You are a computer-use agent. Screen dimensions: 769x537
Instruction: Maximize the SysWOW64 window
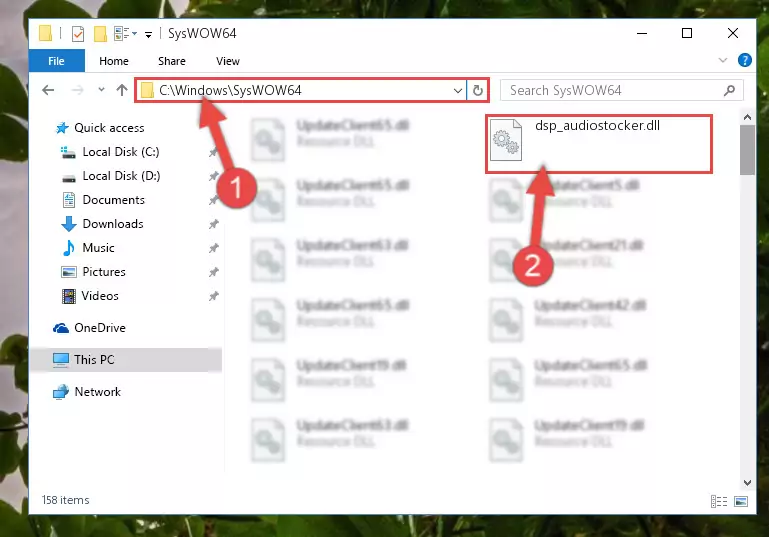pos(687,33)
